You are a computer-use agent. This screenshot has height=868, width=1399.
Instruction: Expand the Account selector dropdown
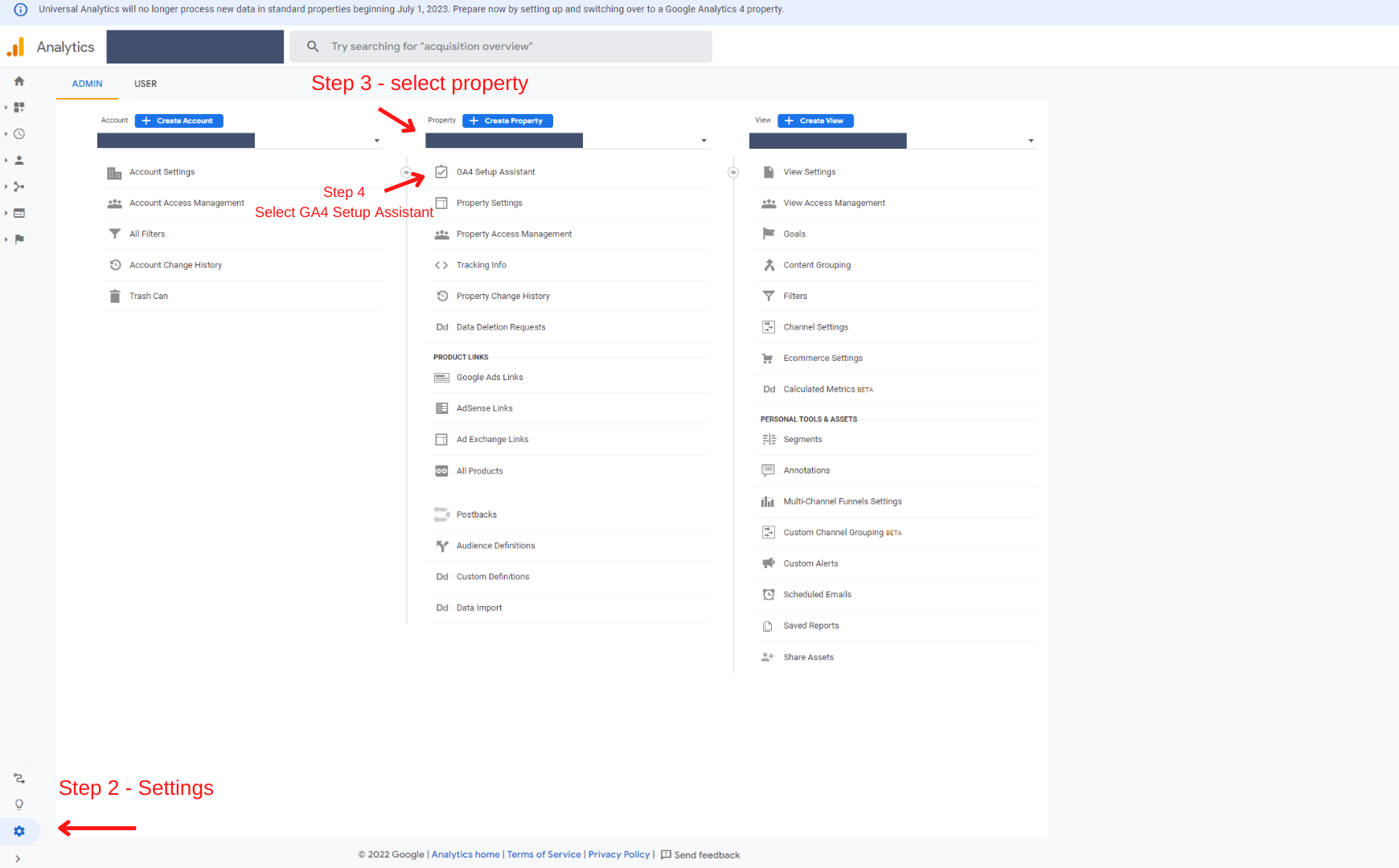pos(376,141)
